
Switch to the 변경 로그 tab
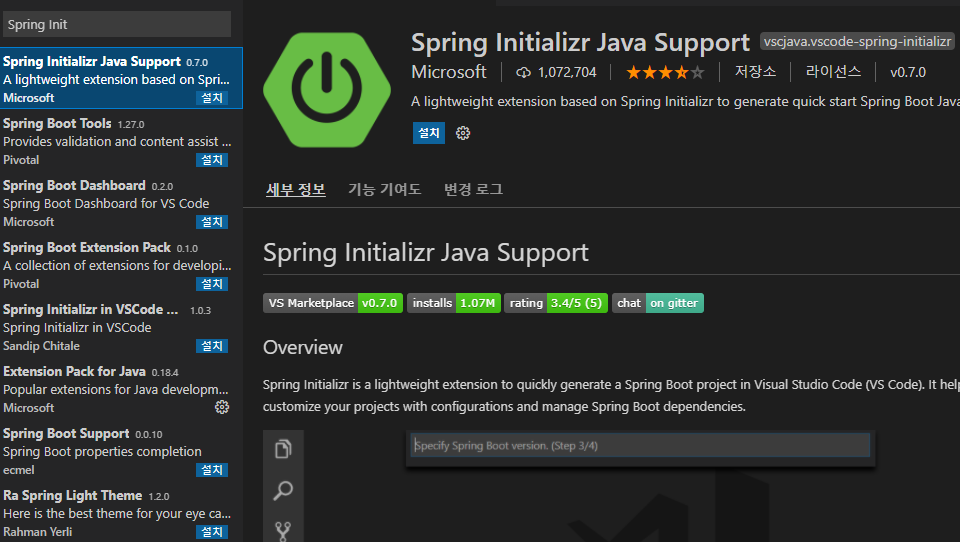tap(473, 189)
